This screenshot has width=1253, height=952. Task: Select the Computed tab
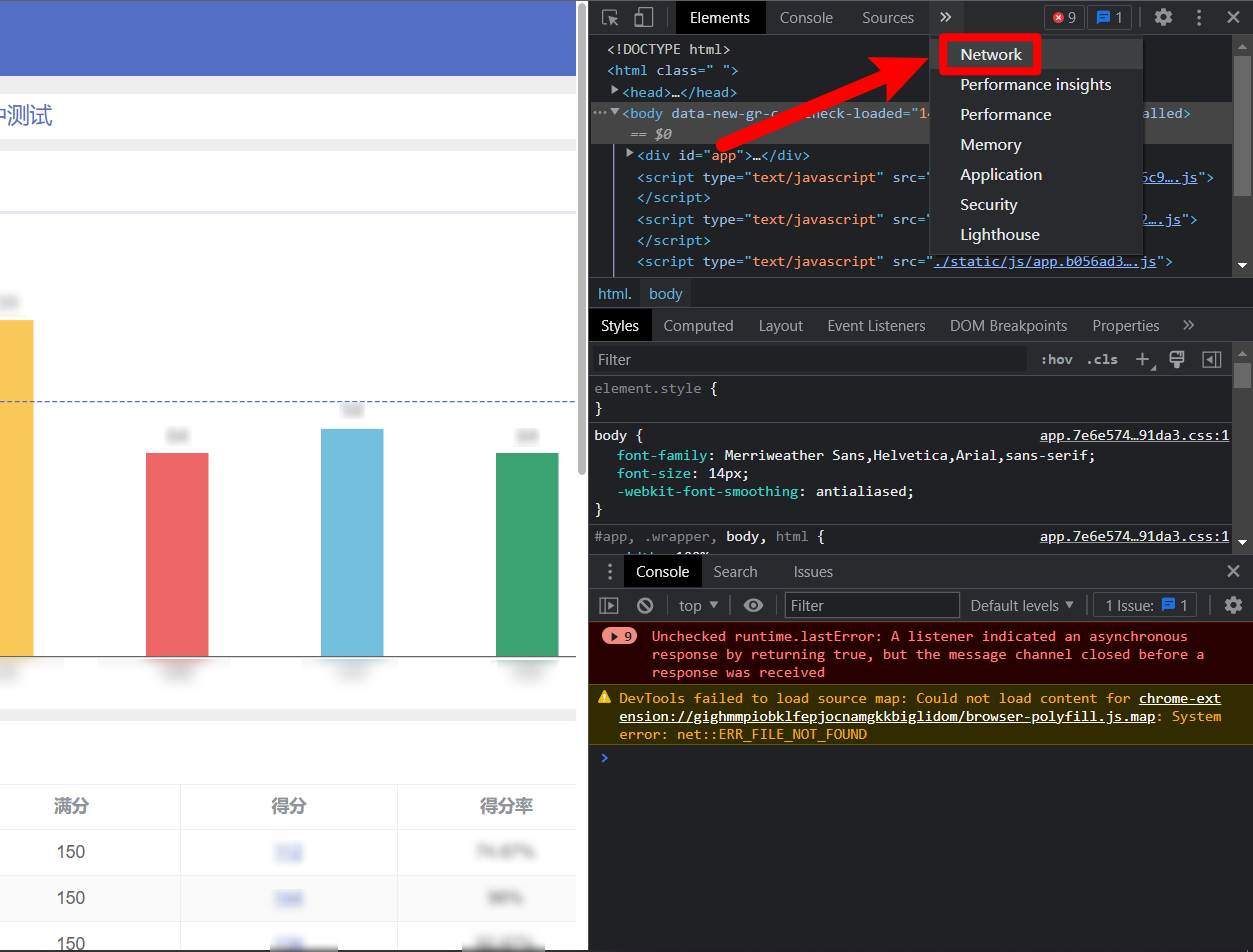click(698, 326)
